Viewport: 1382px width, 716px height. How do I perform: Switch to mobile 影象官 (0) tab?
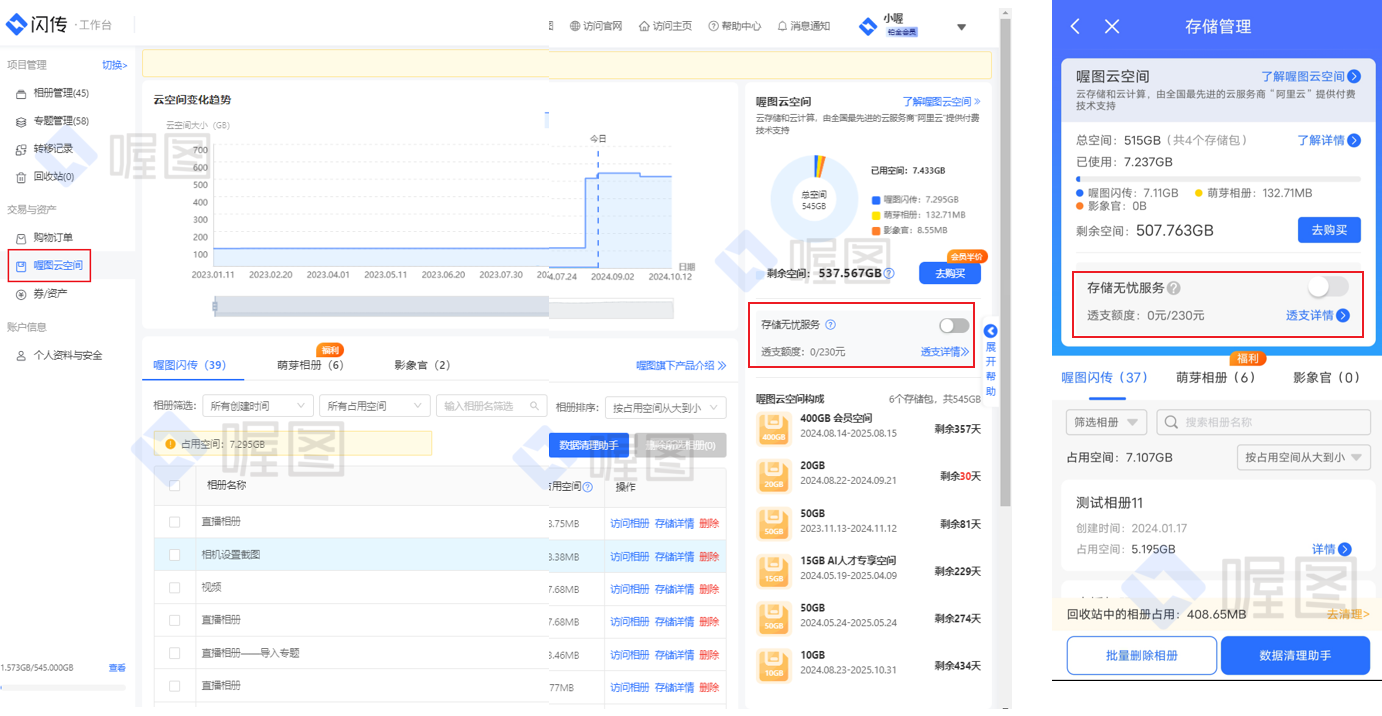[1326, 378]
